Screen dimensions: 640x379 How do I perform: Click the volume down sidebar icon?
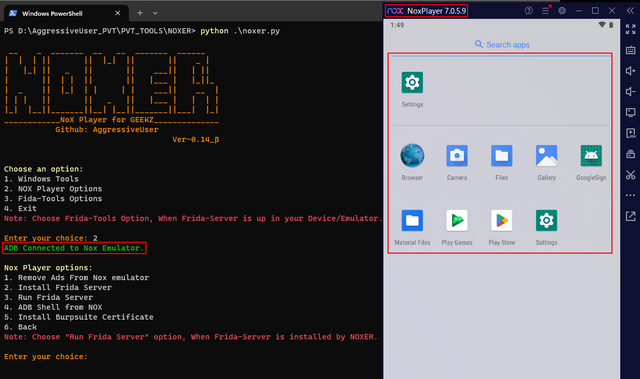(631, 91)
